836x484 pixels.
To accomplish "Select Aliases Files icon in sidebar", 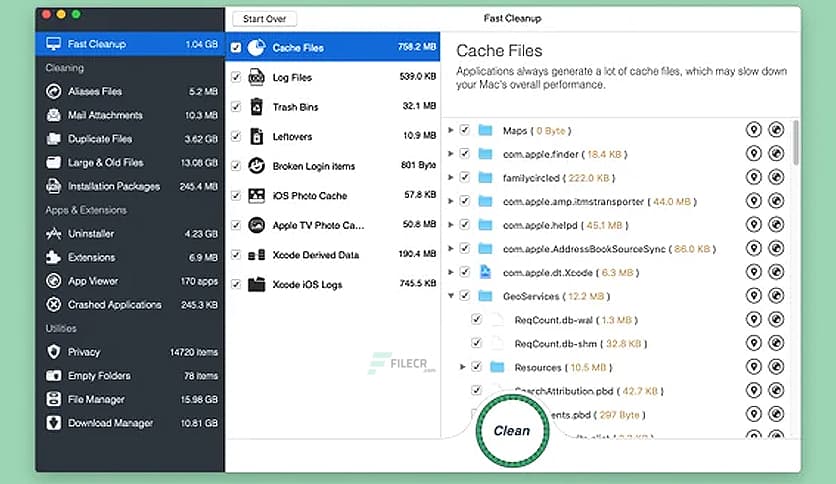I will point(53,91).
